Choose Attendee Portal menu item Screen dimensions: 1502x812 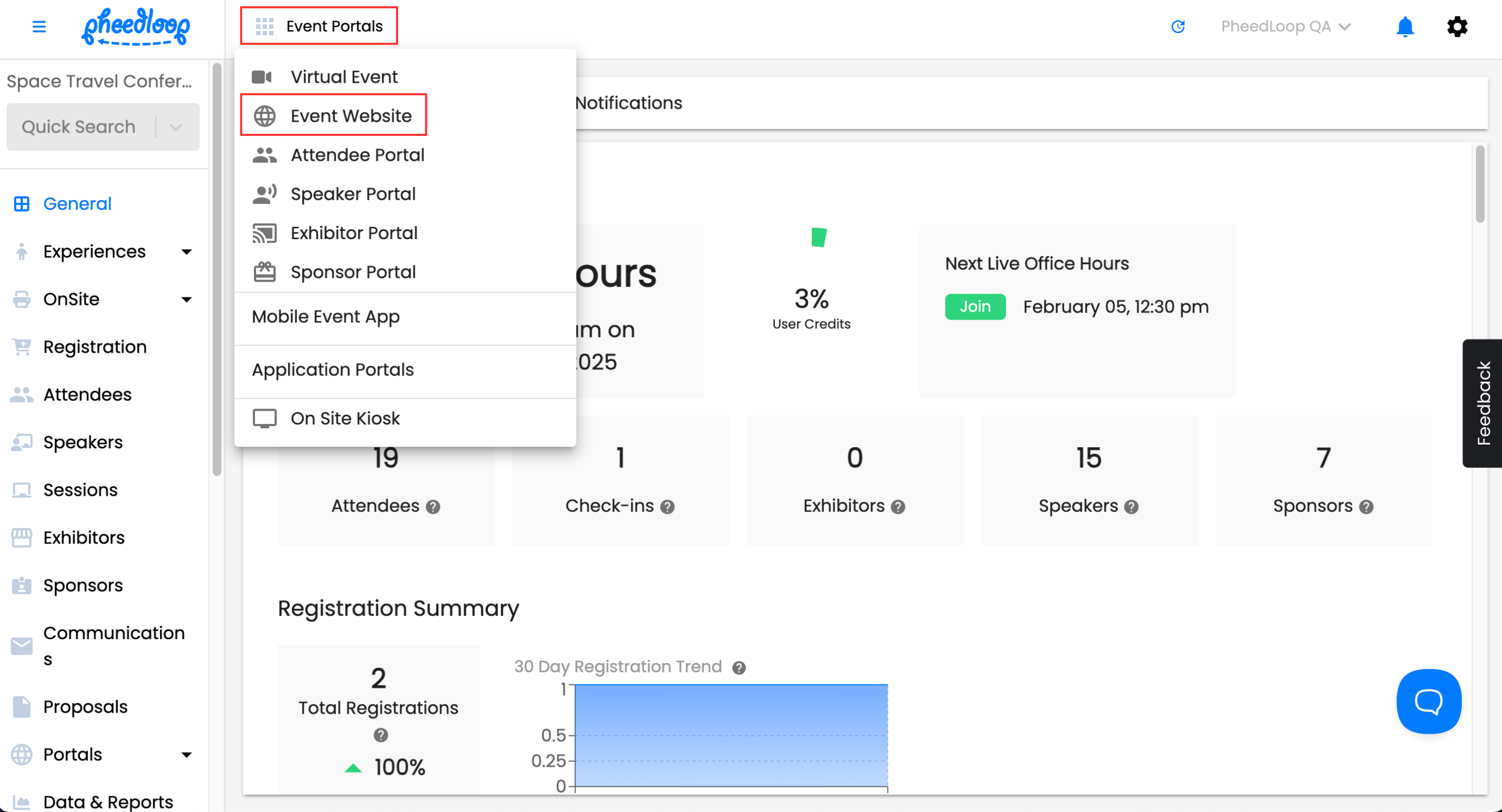(357, 154)
